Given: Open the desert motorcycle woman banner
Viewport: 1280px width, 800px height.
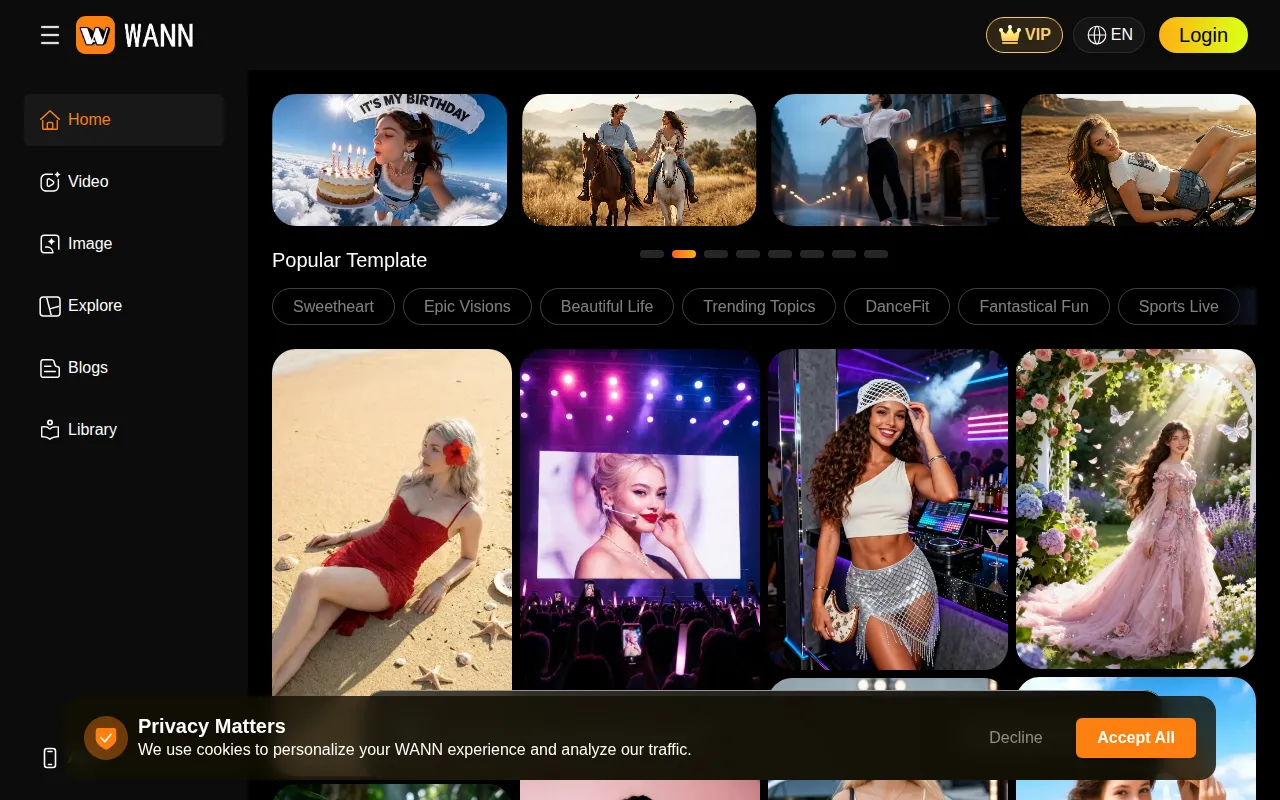Looking at the screenshot, I should [x=1138, y=160].
